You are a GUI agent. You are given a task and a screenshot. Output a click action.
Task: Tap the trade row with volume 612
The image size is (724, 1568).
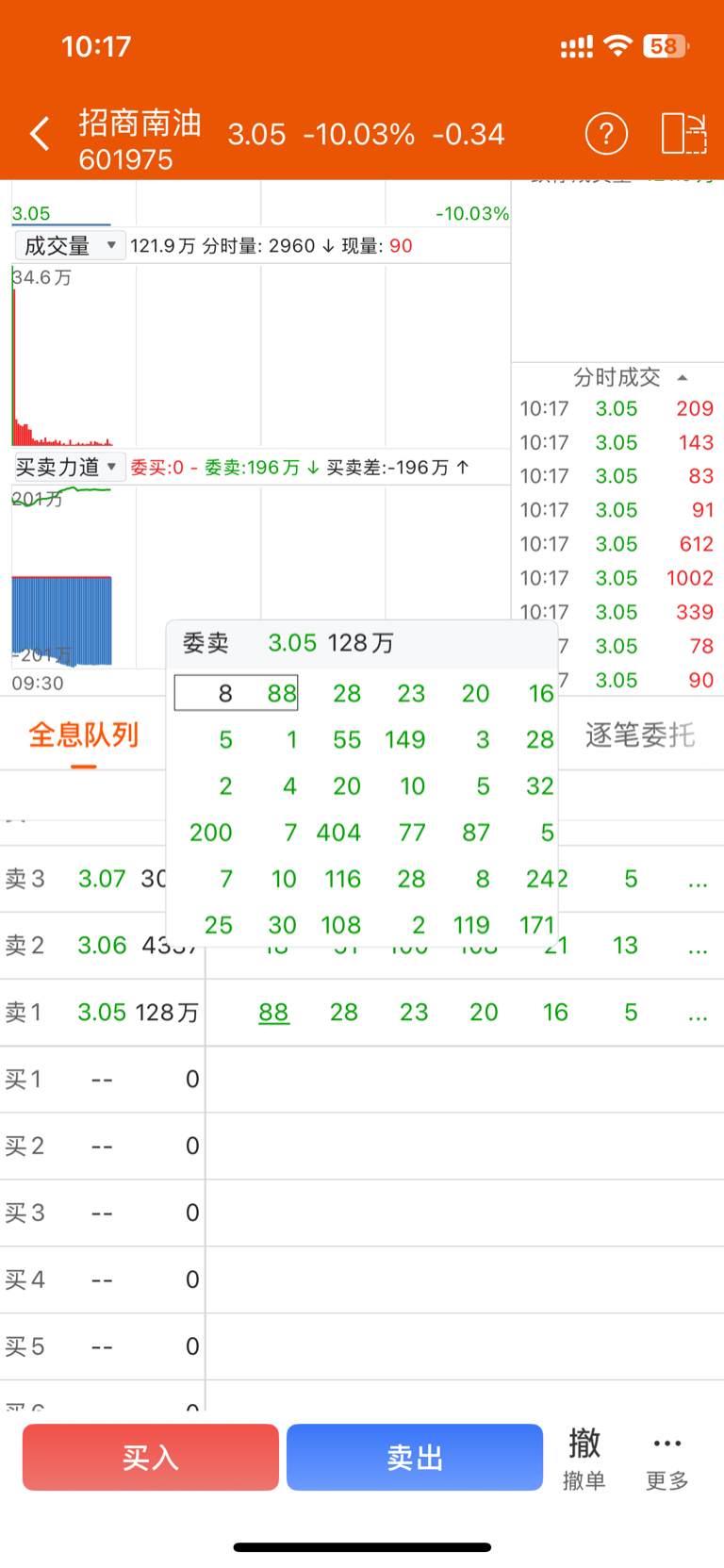[x=617, y=544]
